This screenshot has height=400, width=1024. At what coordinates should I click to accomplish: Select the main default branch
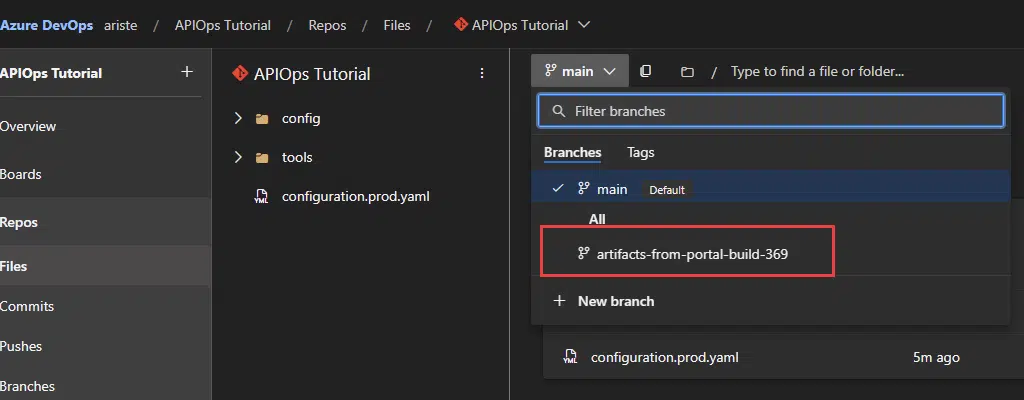(611, 188)
